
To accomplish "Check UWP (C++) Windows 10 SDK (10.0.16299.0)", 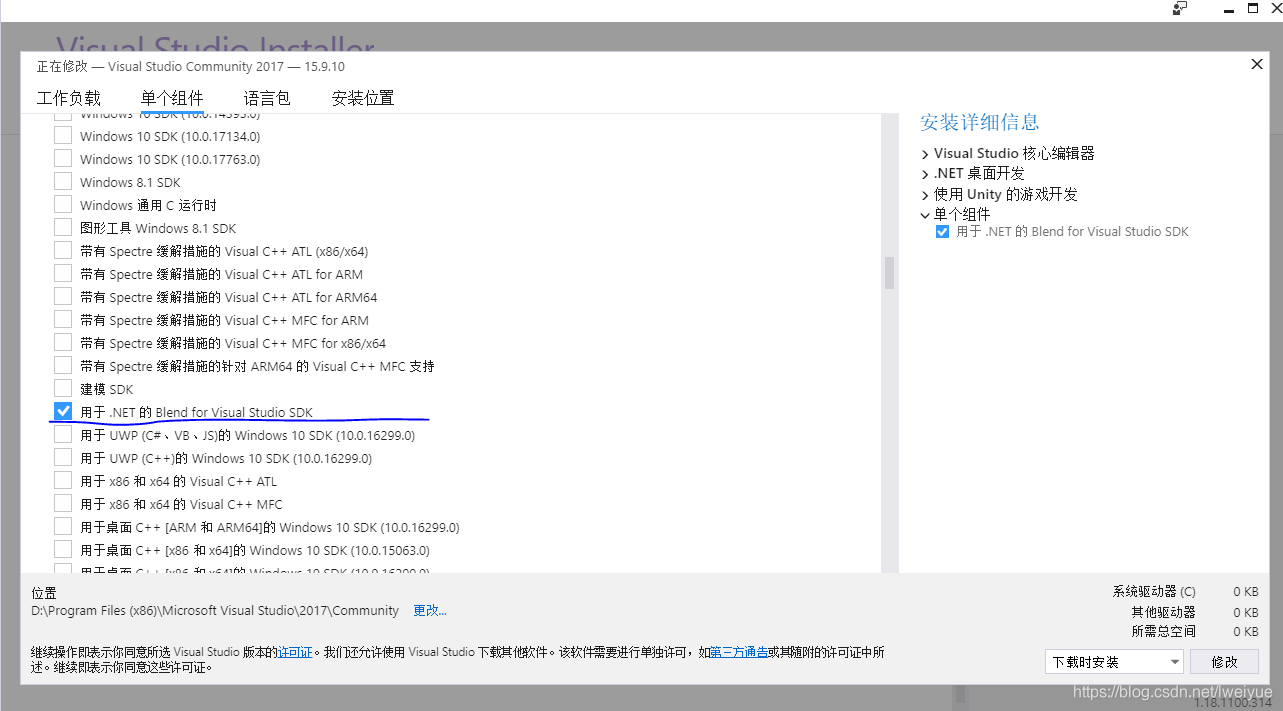I will (x=63, y=458).
